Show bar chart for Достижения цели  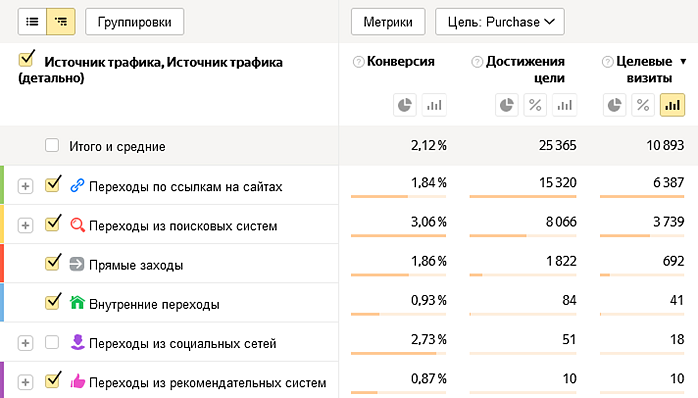tap(564, 105)
